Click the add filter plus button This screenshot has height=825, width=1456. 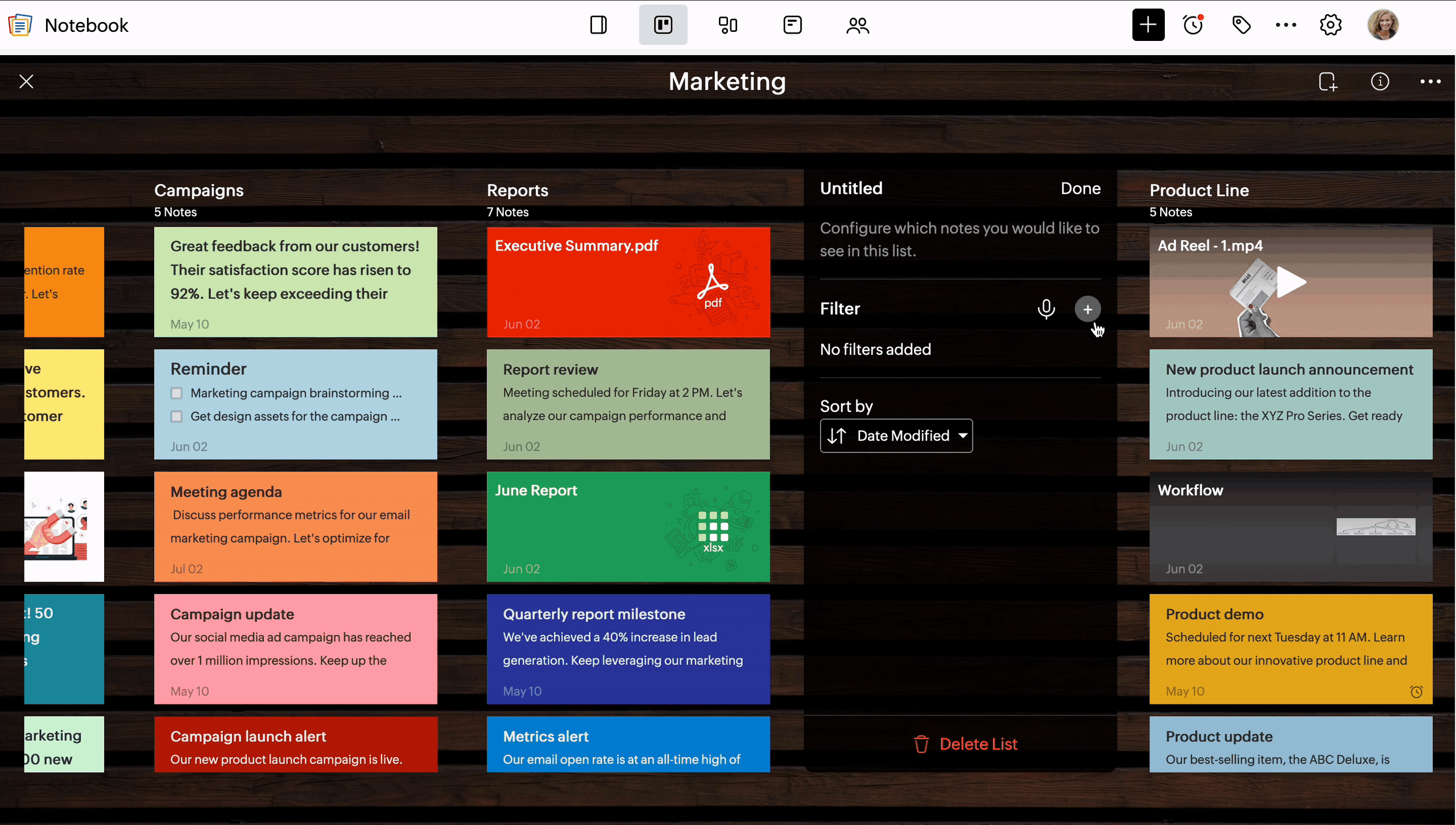[1087, 309]
